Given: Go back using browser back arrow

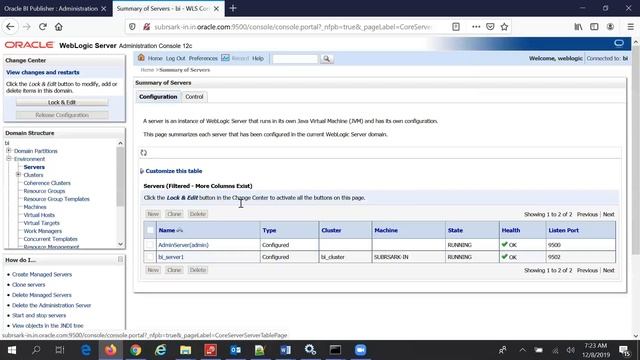Looking at the screenshot, I should coord(10,27).
